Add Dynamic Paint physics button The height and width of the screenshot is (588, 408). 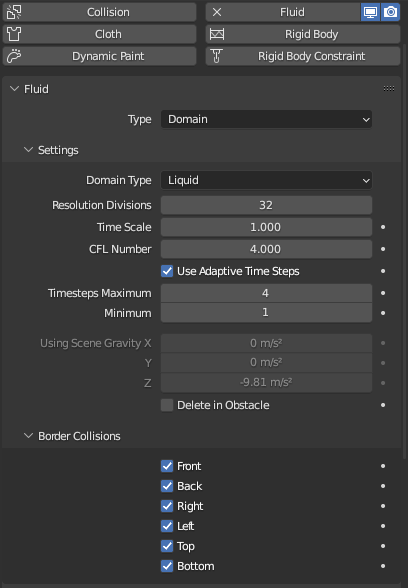[x=99, y=56]
